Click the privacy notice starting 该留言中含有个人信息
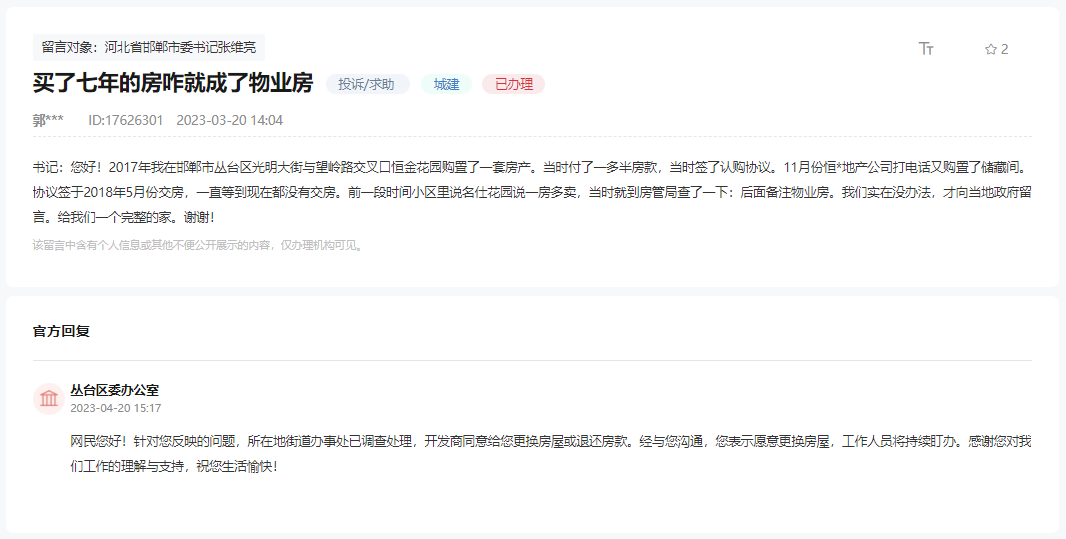1066x539 pixels. point(199,245)
